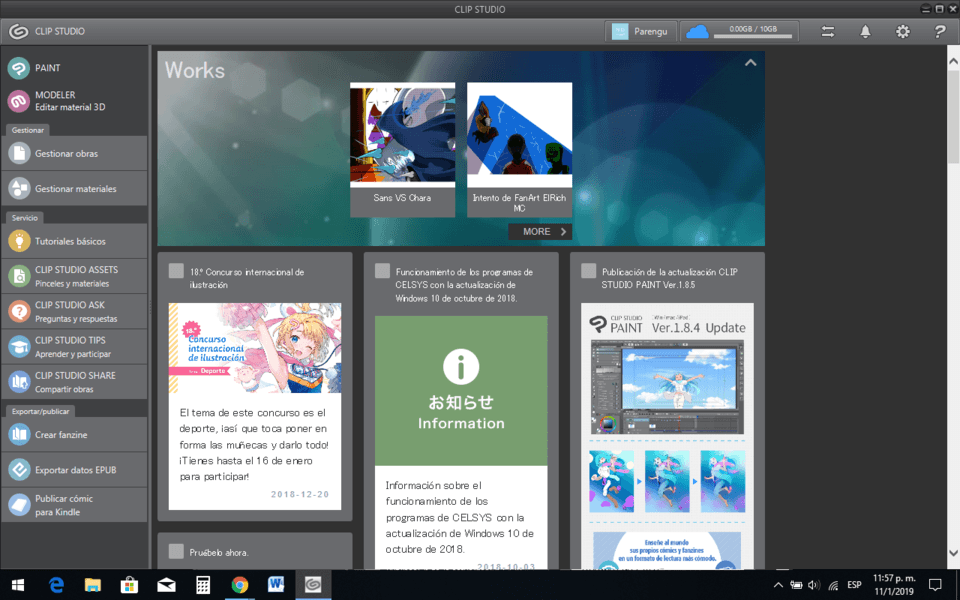Viewport: 960px width, 600px height.
Task: Click text 'Información sobre el funcionamiento'
Action: [x=459, y=517]
